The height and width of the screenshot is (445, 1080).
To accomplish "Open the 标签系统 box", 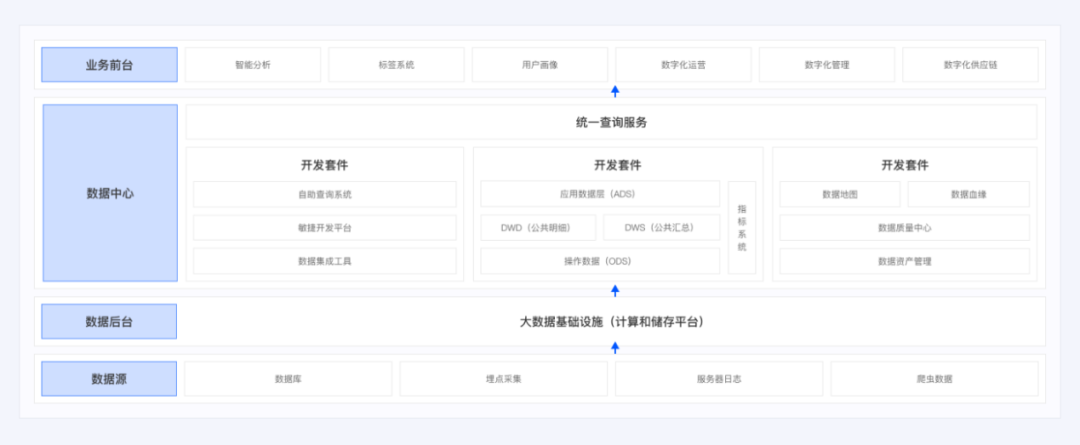I will 396,65.
